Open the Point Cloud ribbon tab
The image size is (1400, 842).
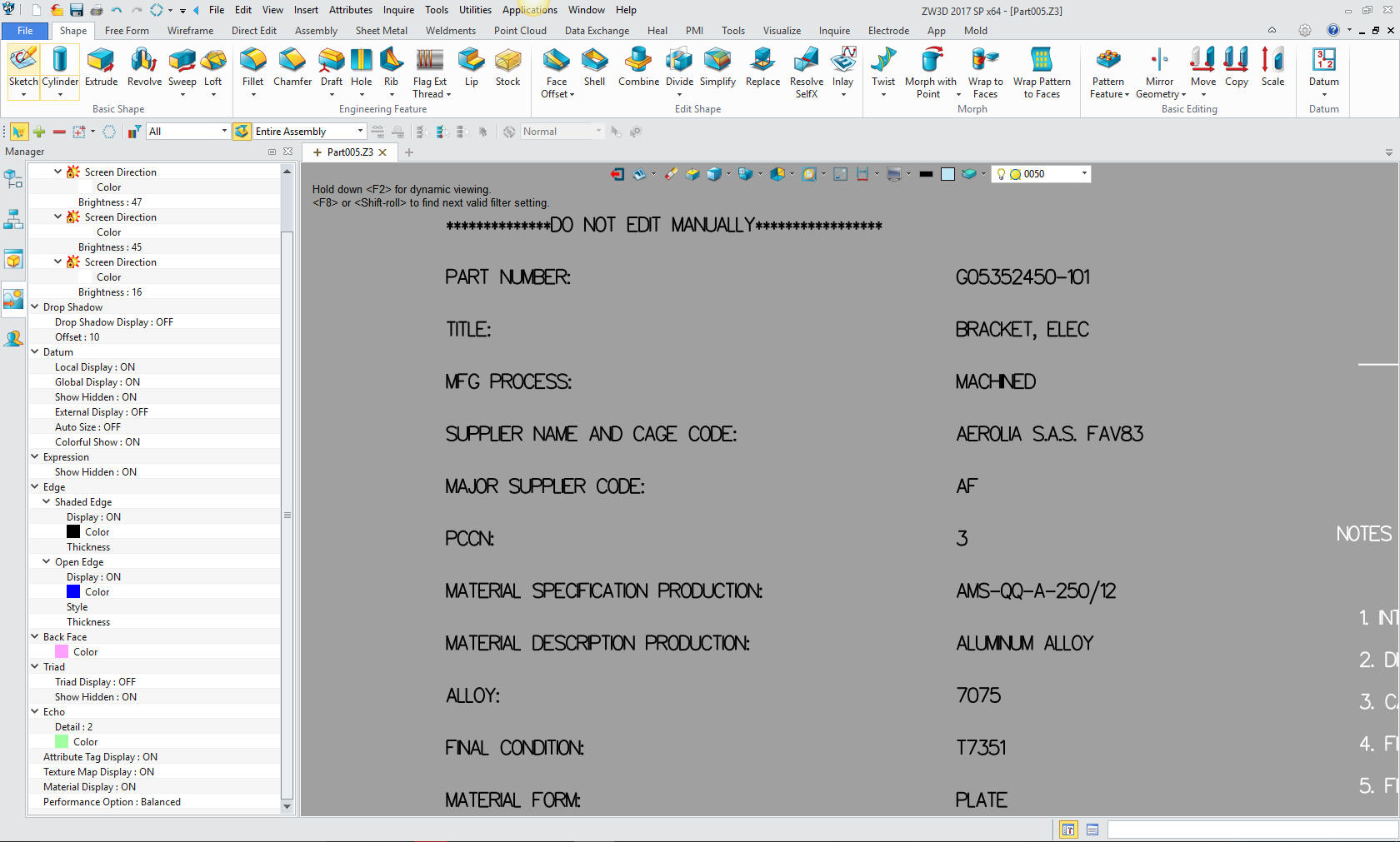520,31
